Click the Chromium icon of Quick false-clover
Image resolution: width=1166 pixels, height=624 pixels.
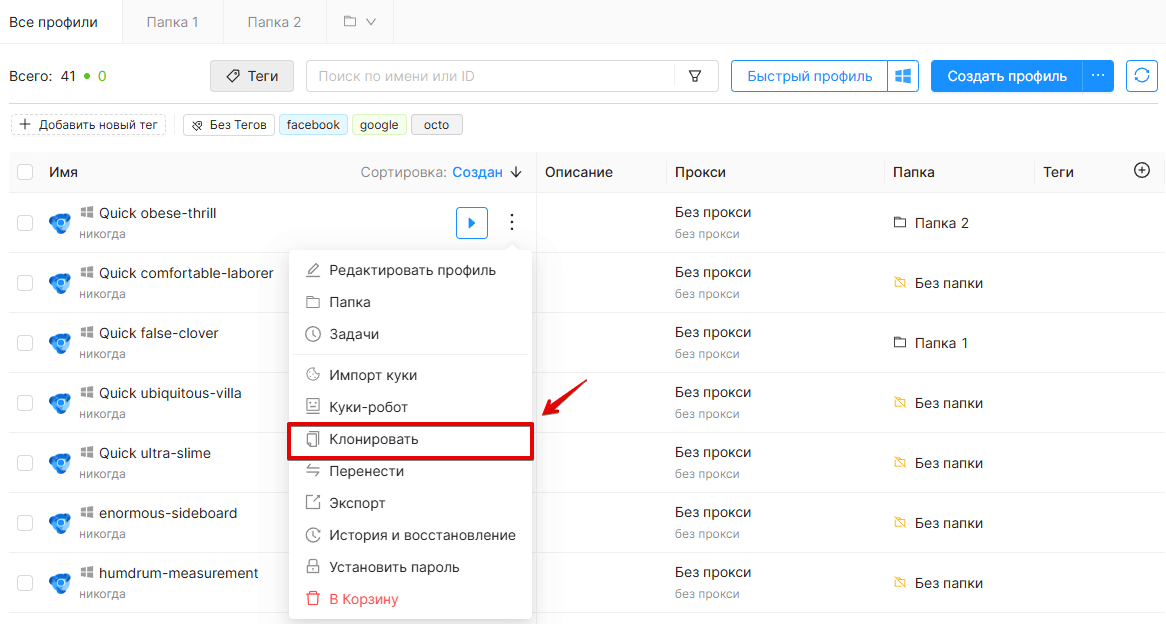point(59,343)
